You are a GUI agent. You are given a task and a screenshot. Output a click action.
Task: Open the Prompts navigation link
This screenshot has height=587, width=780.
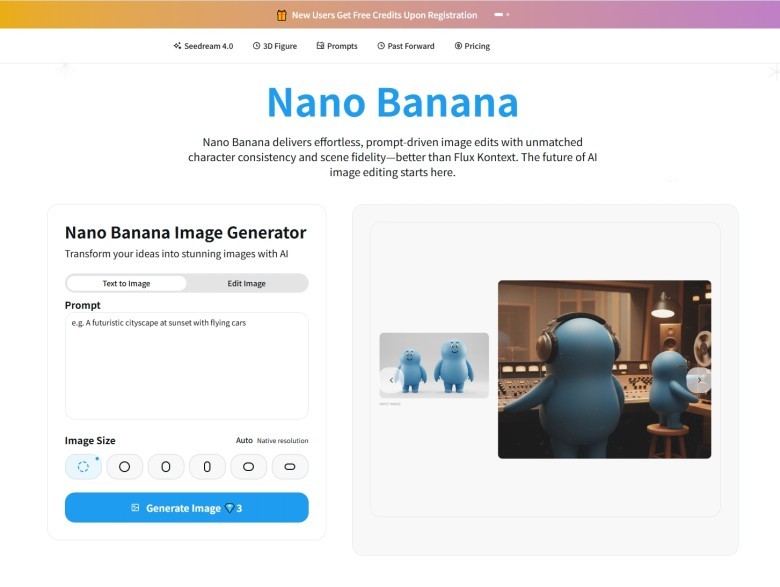(x=337, y=46)
